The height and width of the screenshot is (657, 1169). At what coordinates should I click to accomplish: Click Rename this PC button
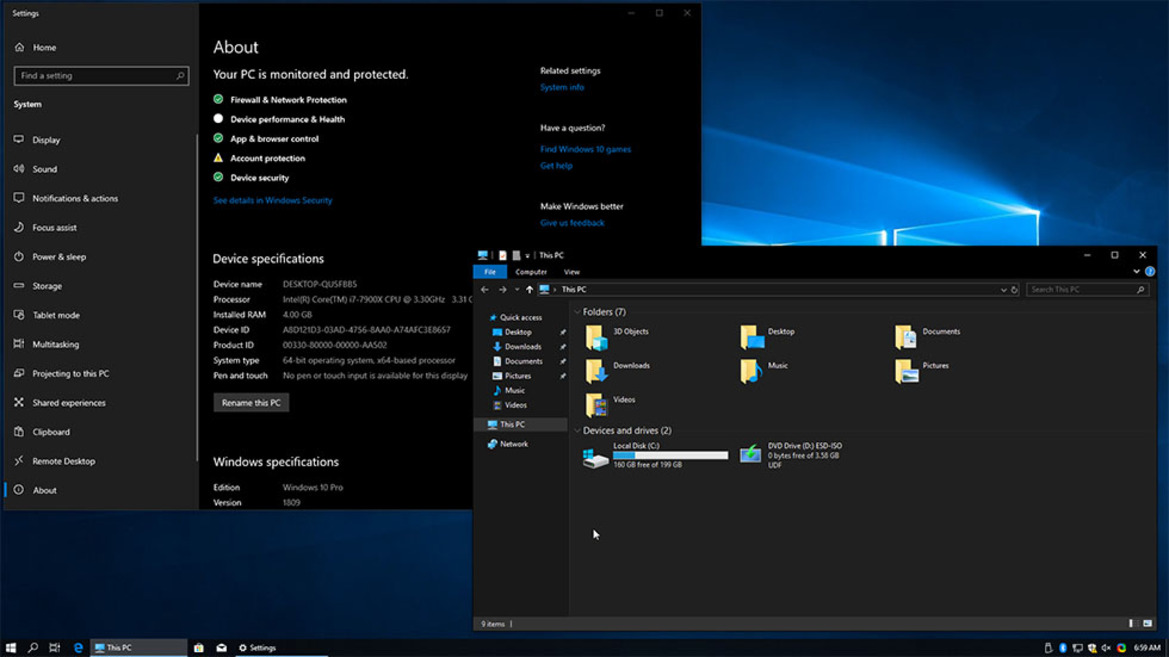[x=251, y=403]
